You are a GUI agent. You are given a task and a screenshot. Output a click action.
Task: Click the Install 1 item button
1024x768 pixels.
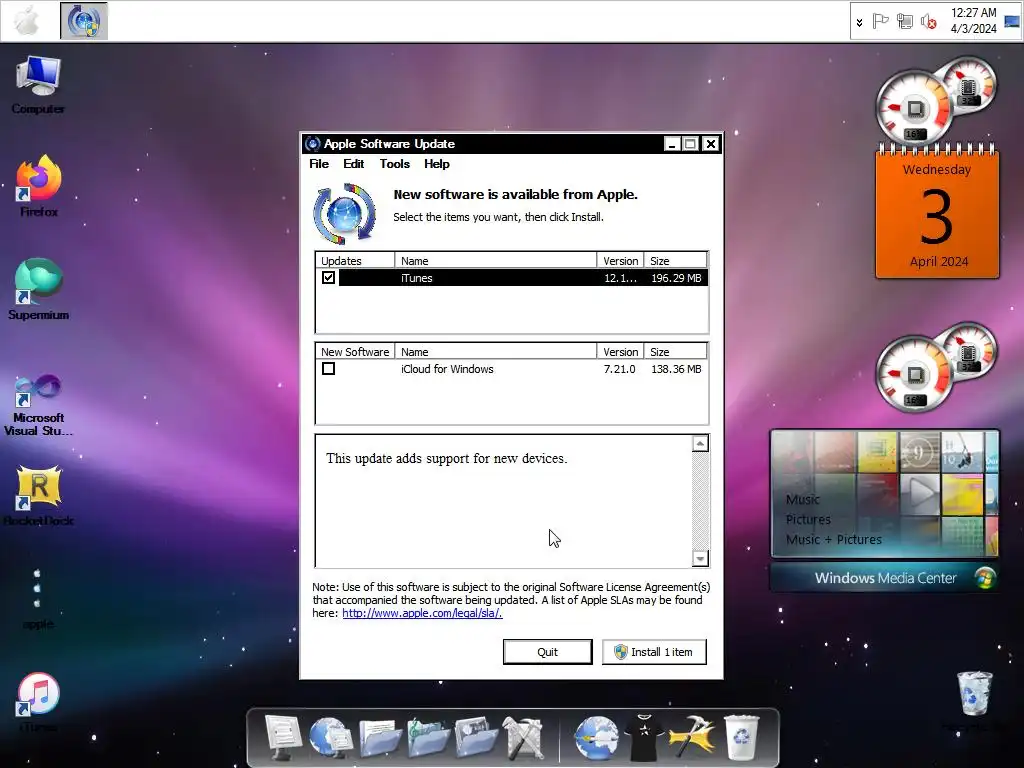[654, 652]
